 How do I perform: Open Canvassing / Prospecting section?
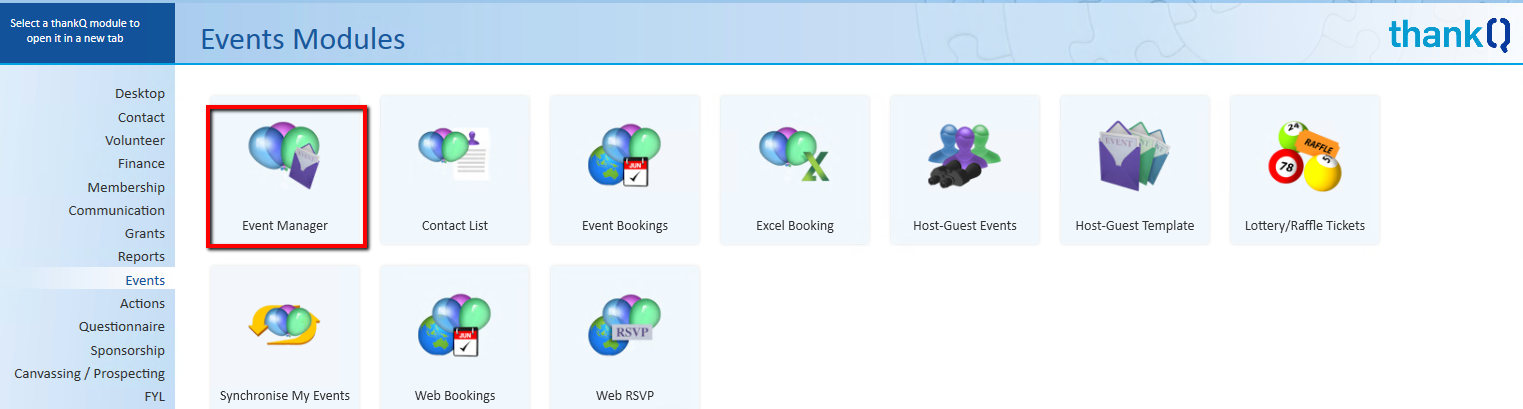[x=89, y=373]
